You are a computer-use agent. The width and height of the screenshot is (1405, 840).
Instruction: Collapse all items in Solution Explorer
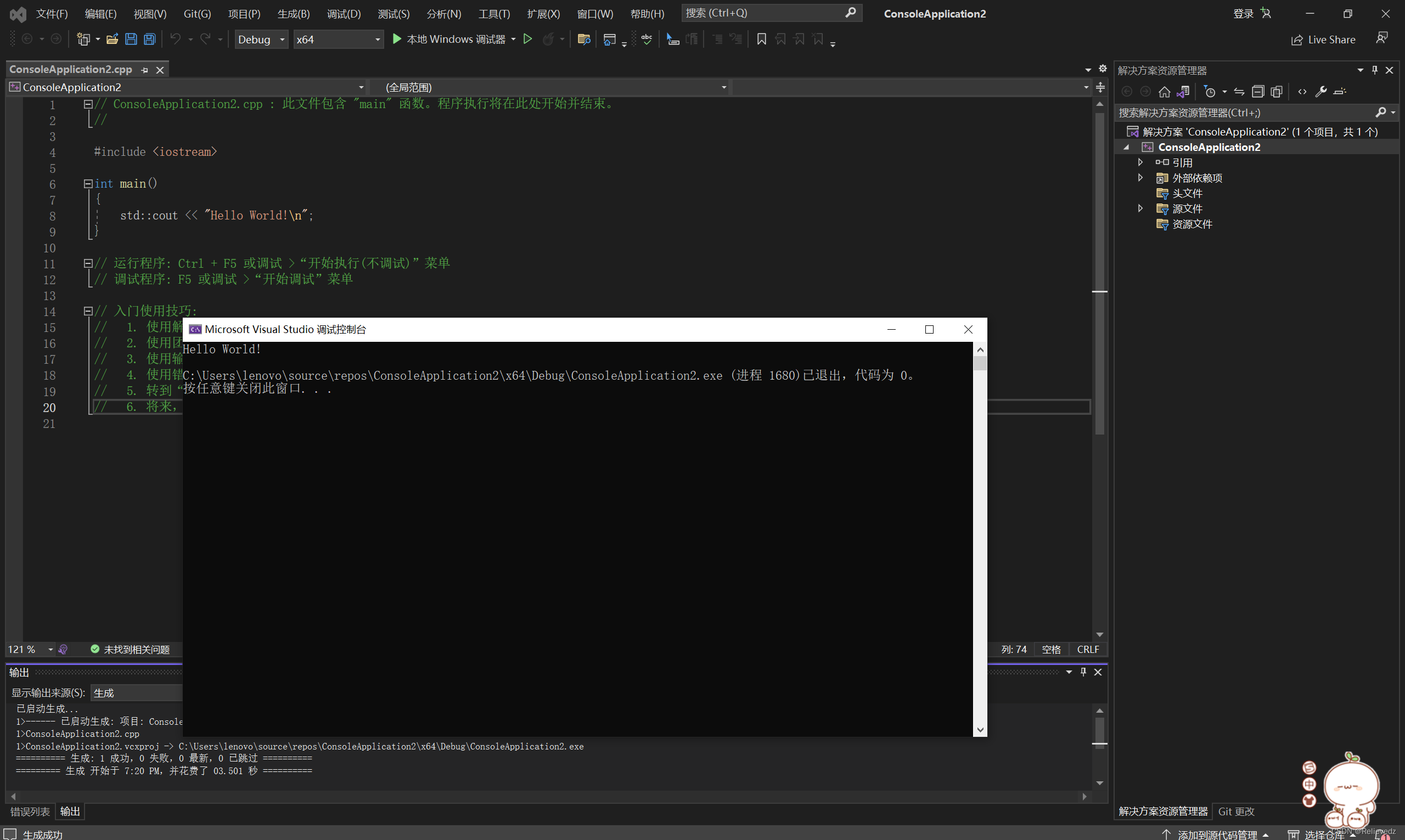pyautogui.click(x=1258, y=91)
